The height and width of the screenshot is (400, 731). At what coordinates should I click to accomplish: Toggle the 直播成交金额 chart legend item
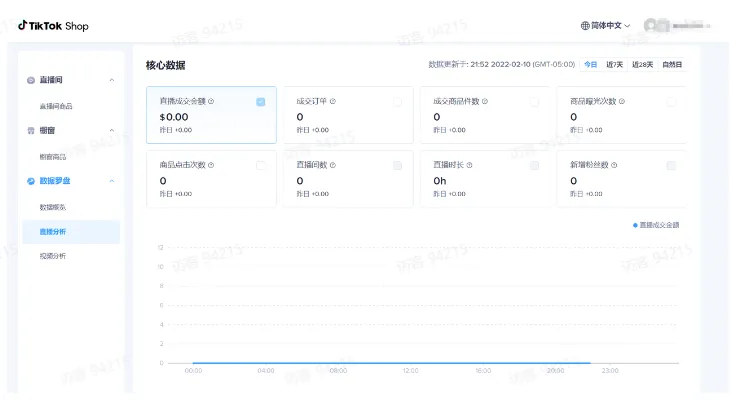coord(656,225)
